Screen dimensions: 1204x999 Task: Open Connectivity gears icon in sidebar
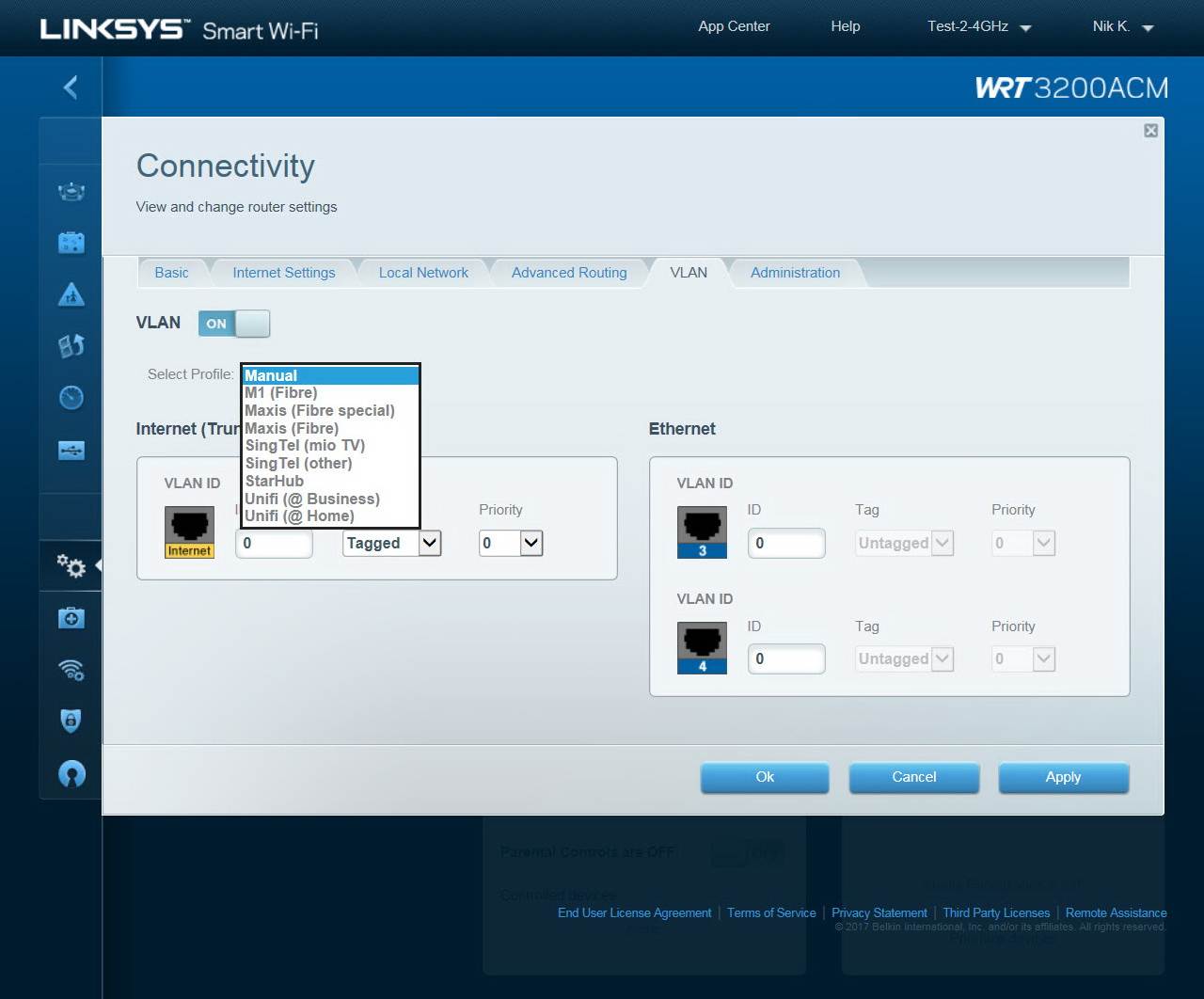tap(71, 565)
